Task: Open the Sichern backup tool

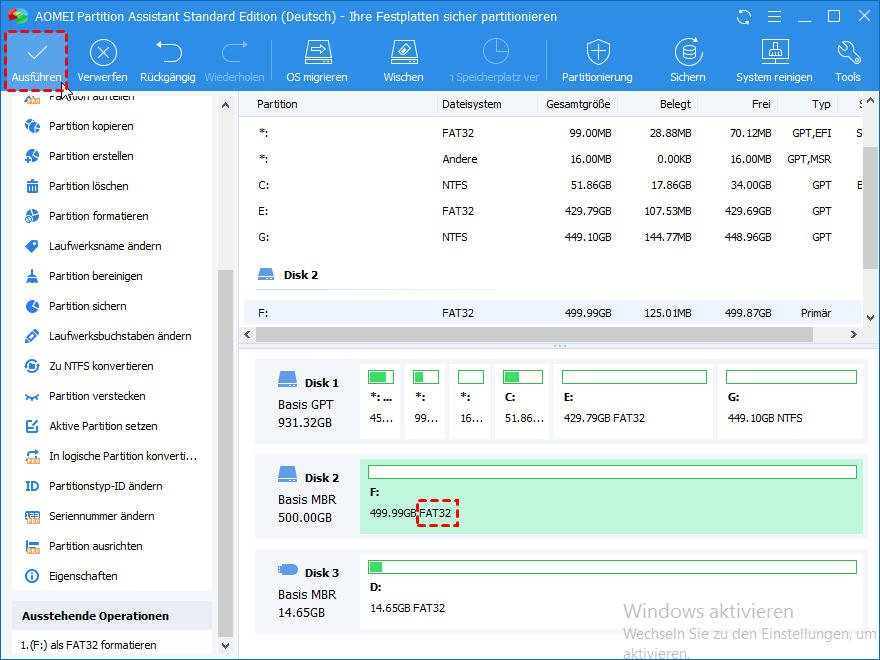Action: point(688,53)
